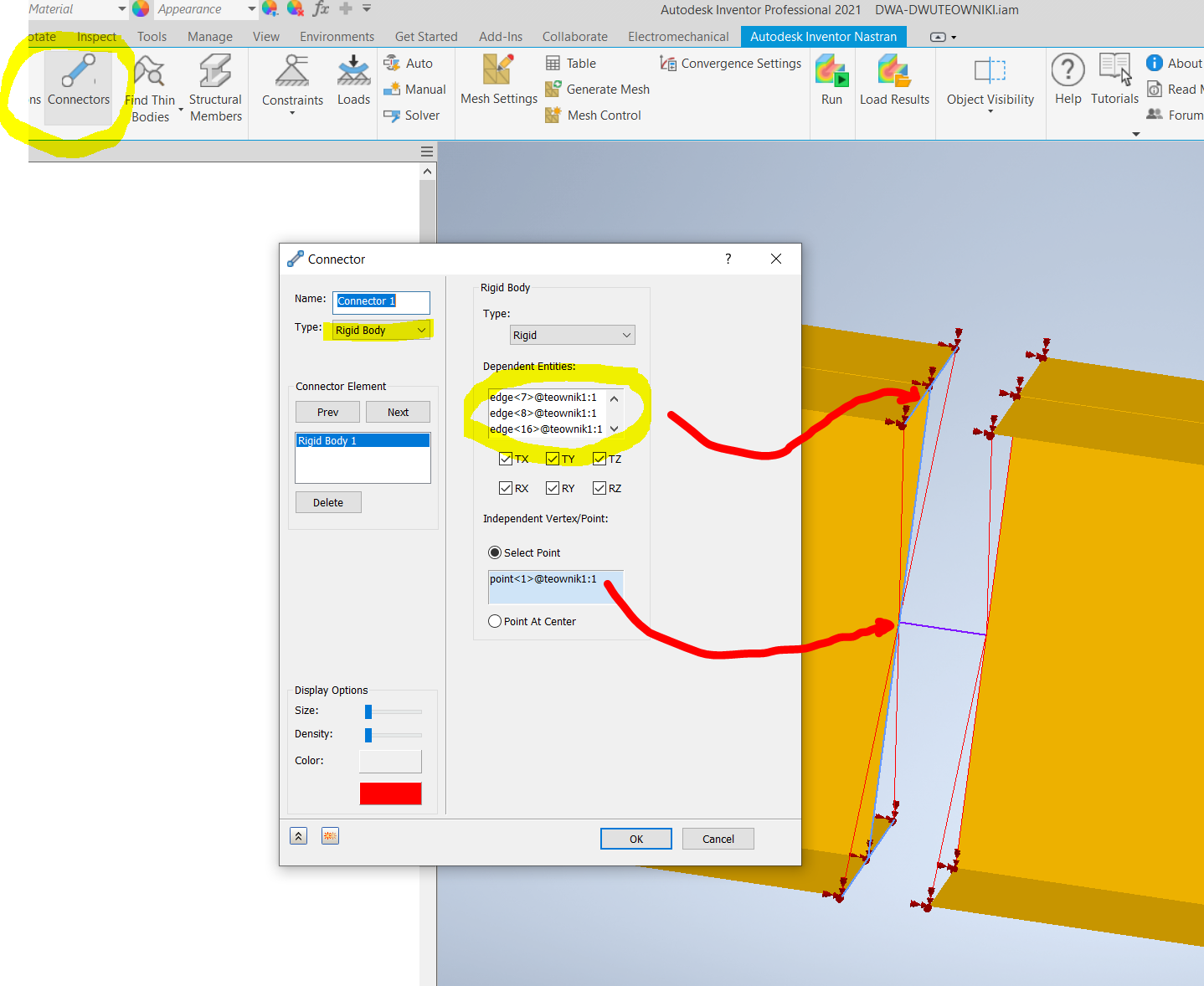Select the Point At Center radio button
The height and width of the screenshot is (986, 1204).
495,620
